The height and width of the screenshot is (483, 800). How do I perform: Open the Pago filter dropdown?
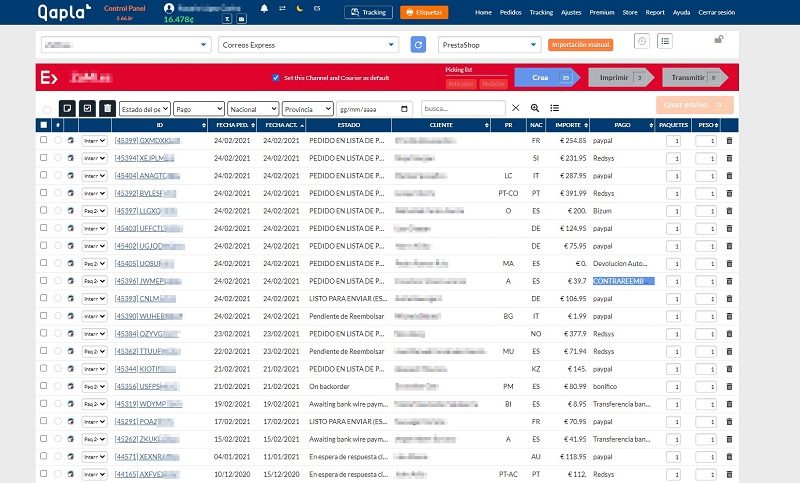(x=199, y=109)
